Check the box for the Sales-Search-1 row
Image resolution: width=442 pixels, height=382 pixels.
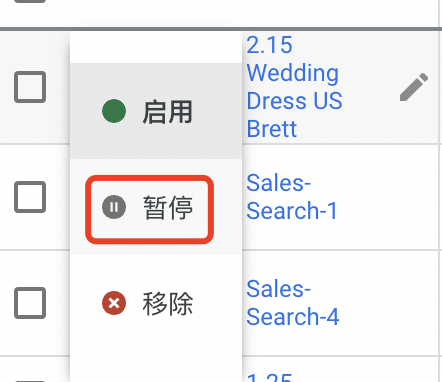pyautogui.click(x=30, y=197)
